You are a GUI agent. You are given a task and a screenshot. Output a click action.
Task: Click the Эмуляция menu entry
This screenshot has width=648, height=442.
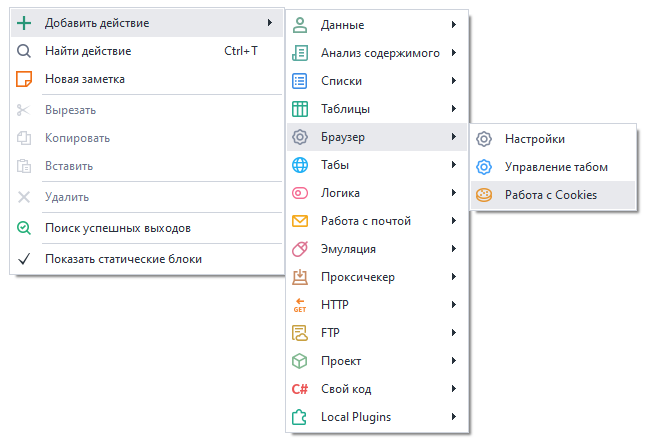348,249
